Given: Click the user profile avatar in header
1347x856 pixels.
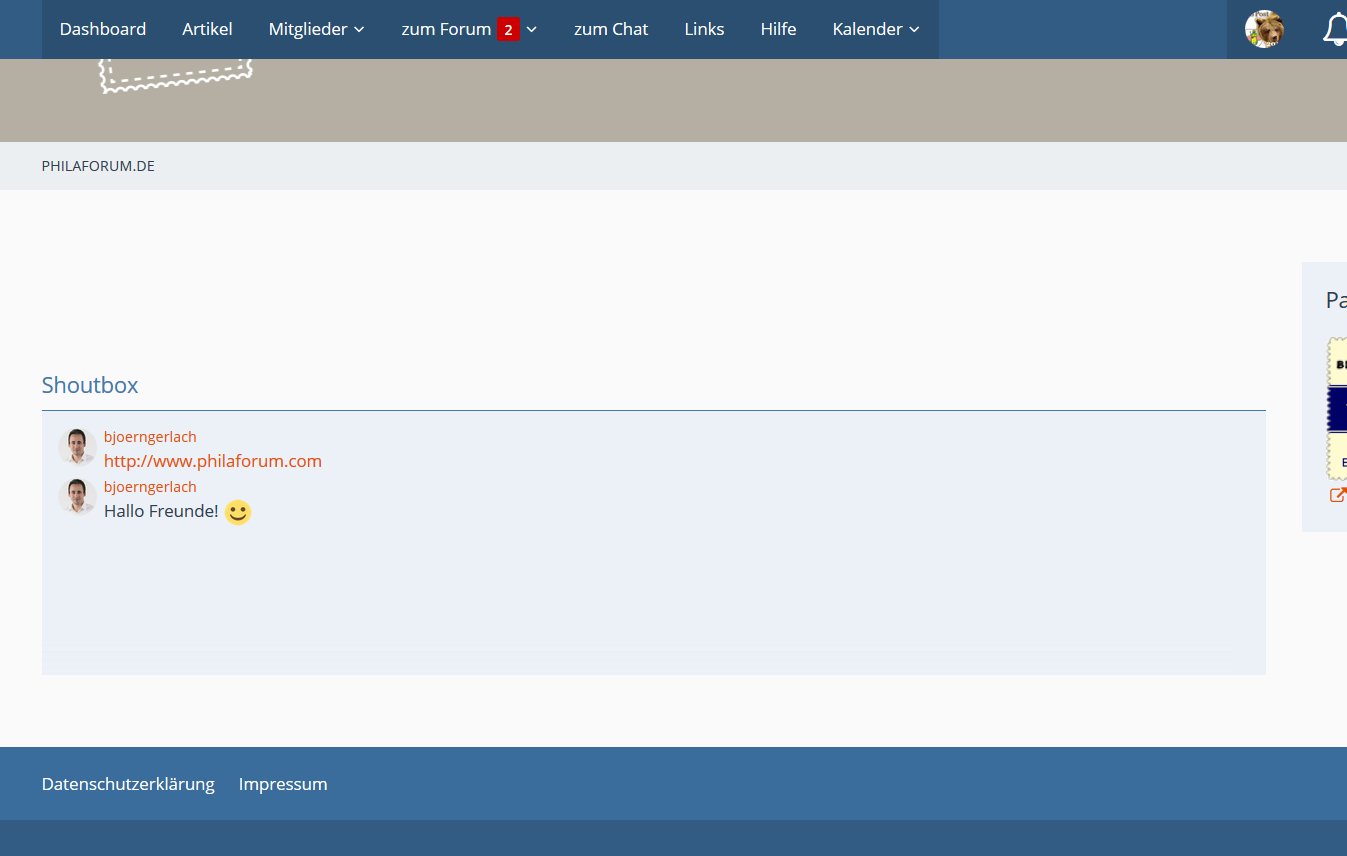Looking at the screenshot, I should (x=1264, y=29).
